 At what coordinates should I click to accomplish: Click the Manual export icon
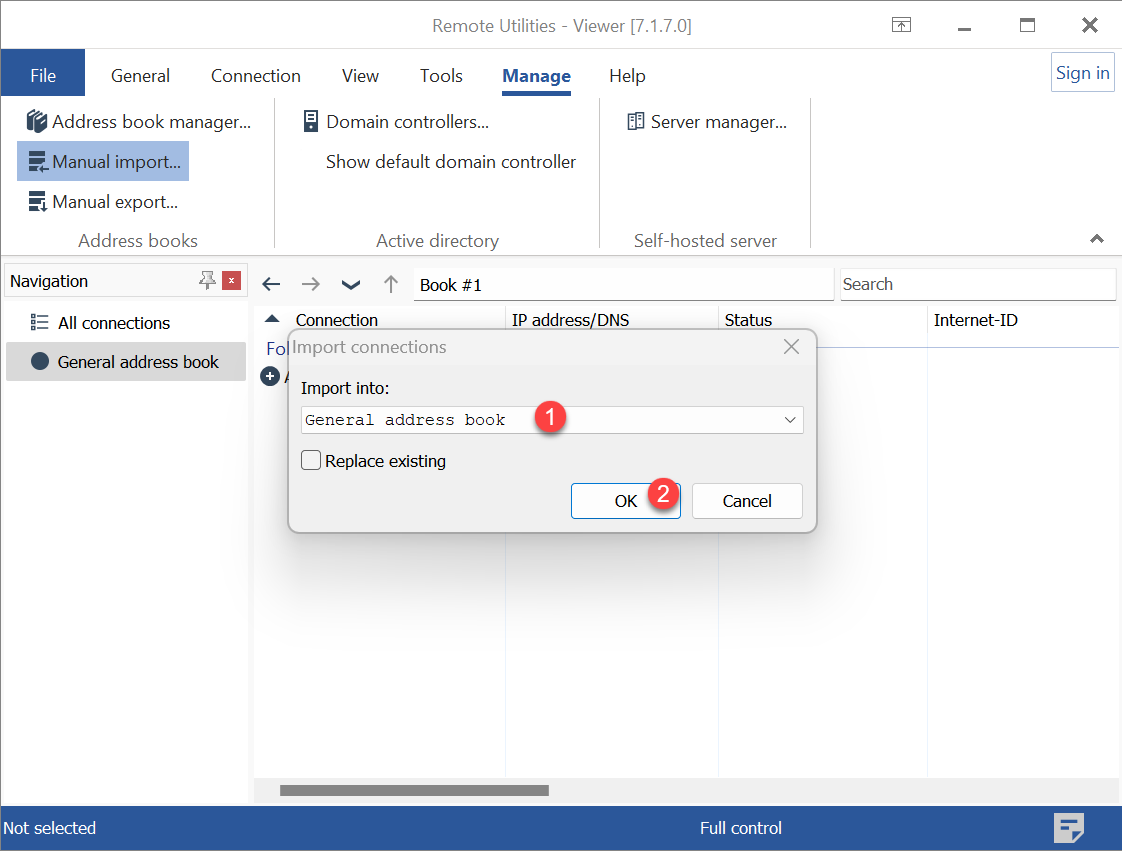point(37,202)
